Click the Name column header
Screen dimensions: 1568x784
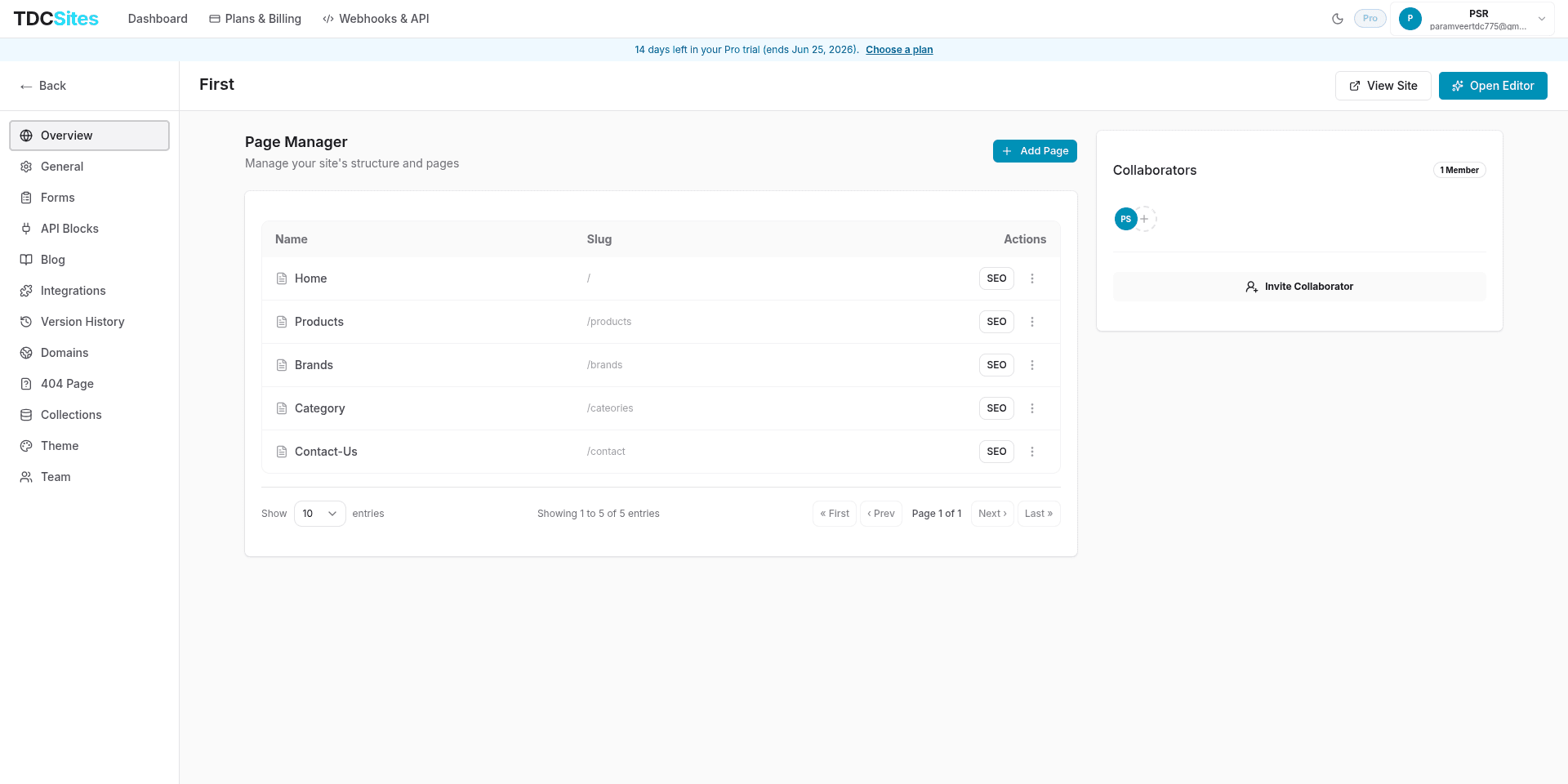292,239
